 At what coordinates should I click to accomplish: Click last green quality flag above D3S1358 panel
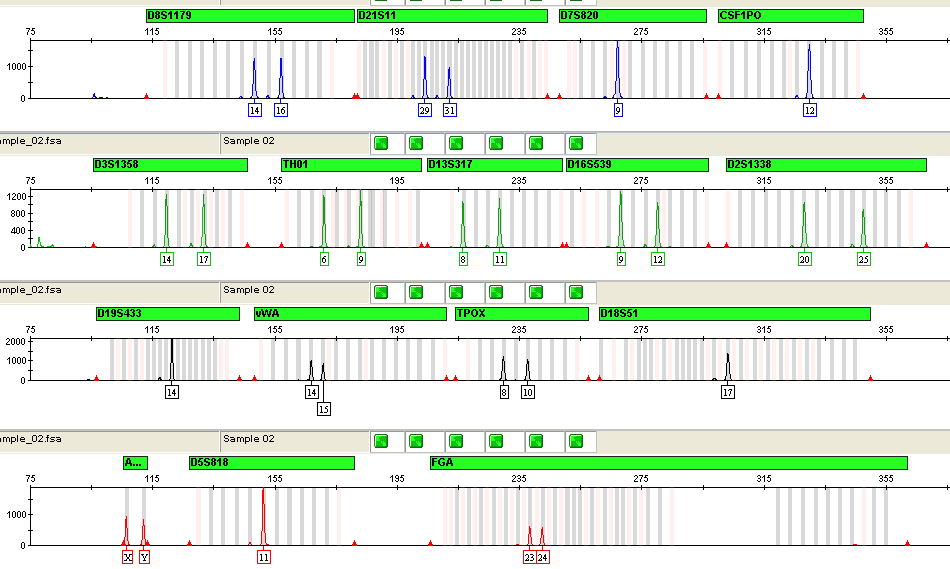pyautogui.click(x=576, y=143)
